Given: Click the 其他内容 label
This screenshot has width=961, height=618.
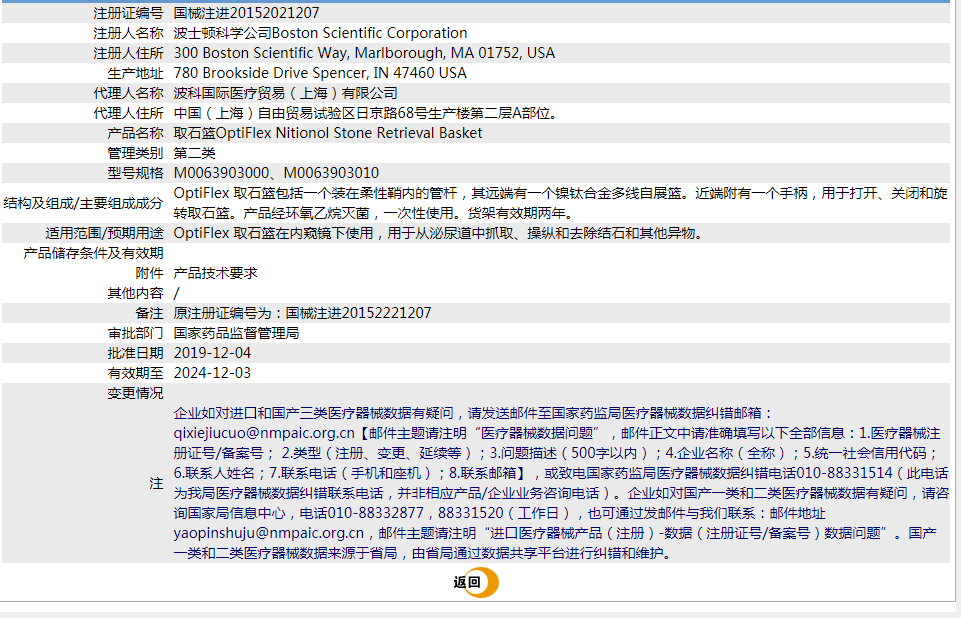Looking at the screenshot, I should [135, 293].
